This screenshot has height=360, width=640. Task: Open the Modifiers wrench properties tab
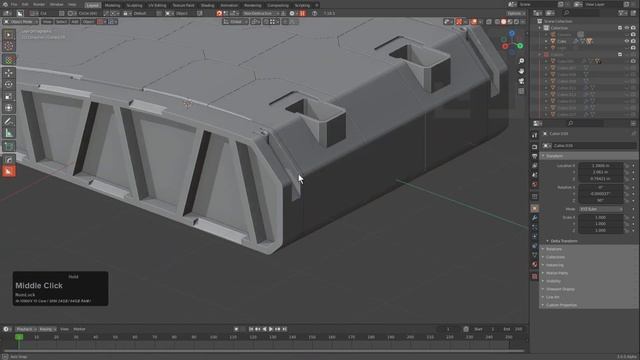click(535, 218)
